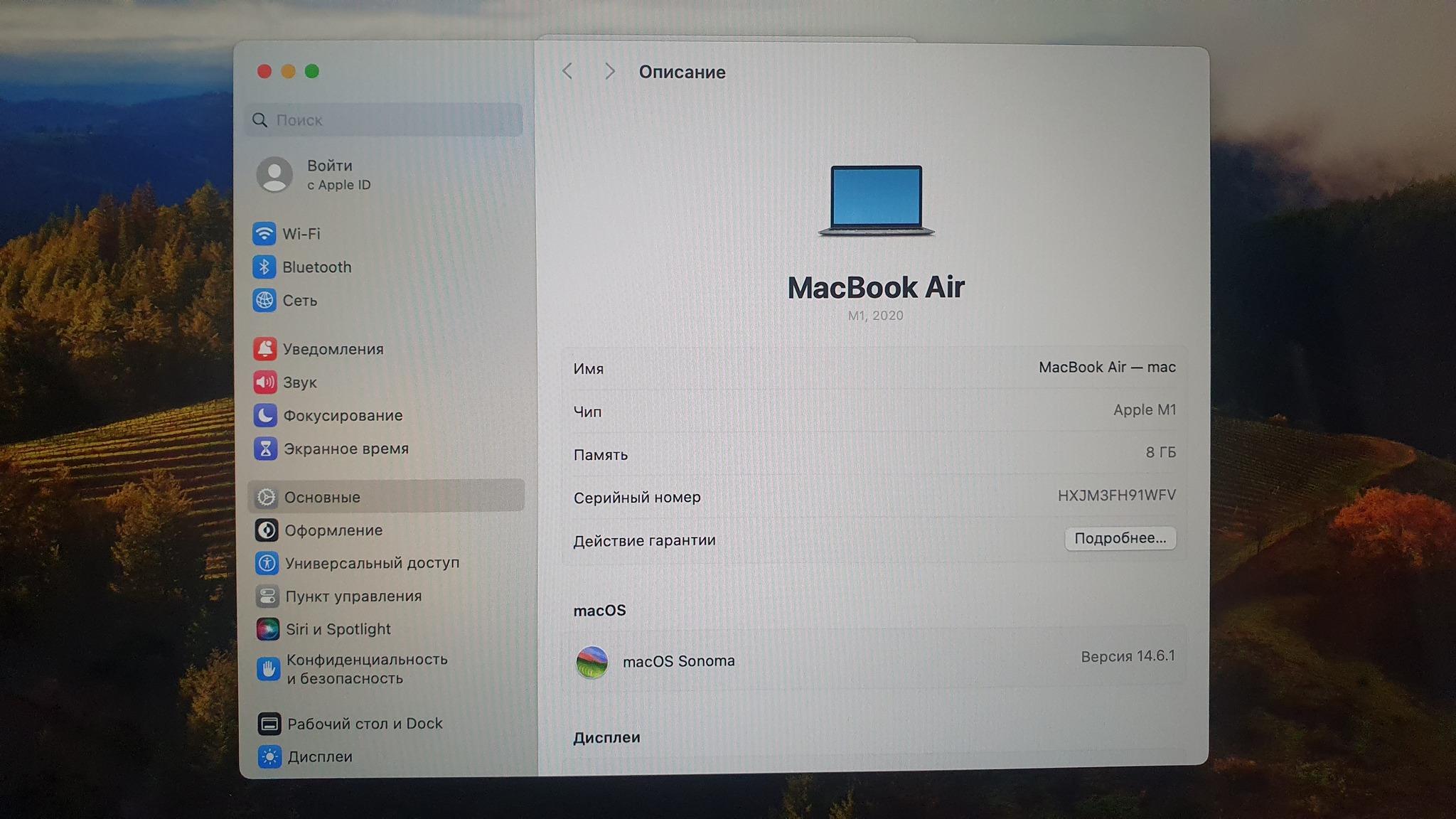The width and height of the screenshot is (1456, 819).
Task: Click the Sound speaker icon
Action: click(x=264, y=382)
